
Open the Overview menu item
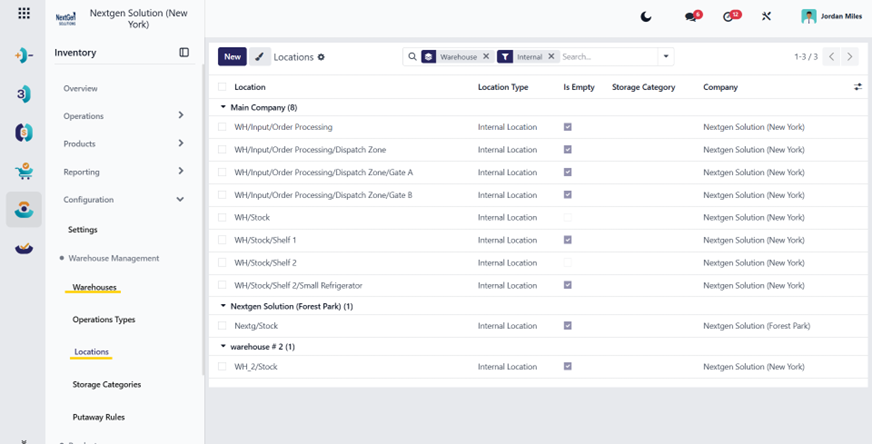[x=81, y=88]
